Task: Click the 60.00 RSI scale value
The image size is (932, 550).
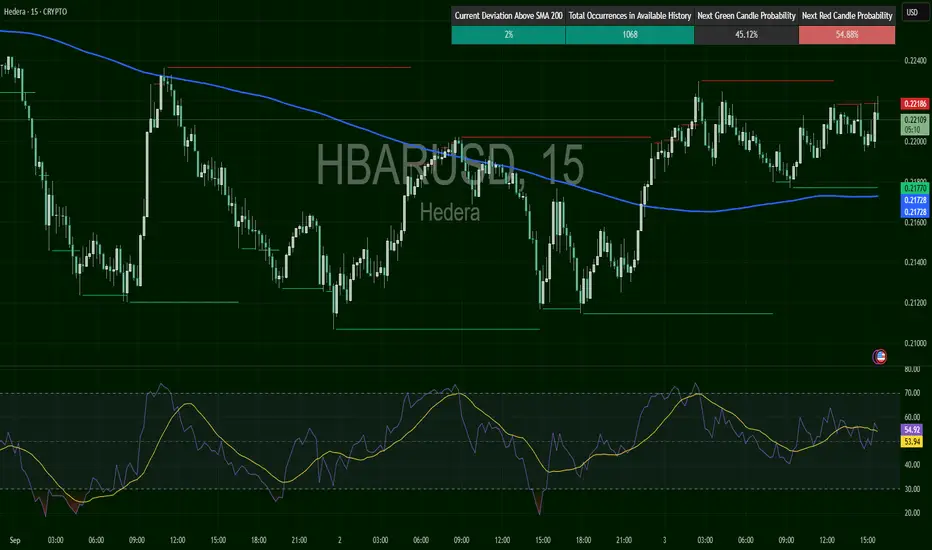Action: point(912,417)
